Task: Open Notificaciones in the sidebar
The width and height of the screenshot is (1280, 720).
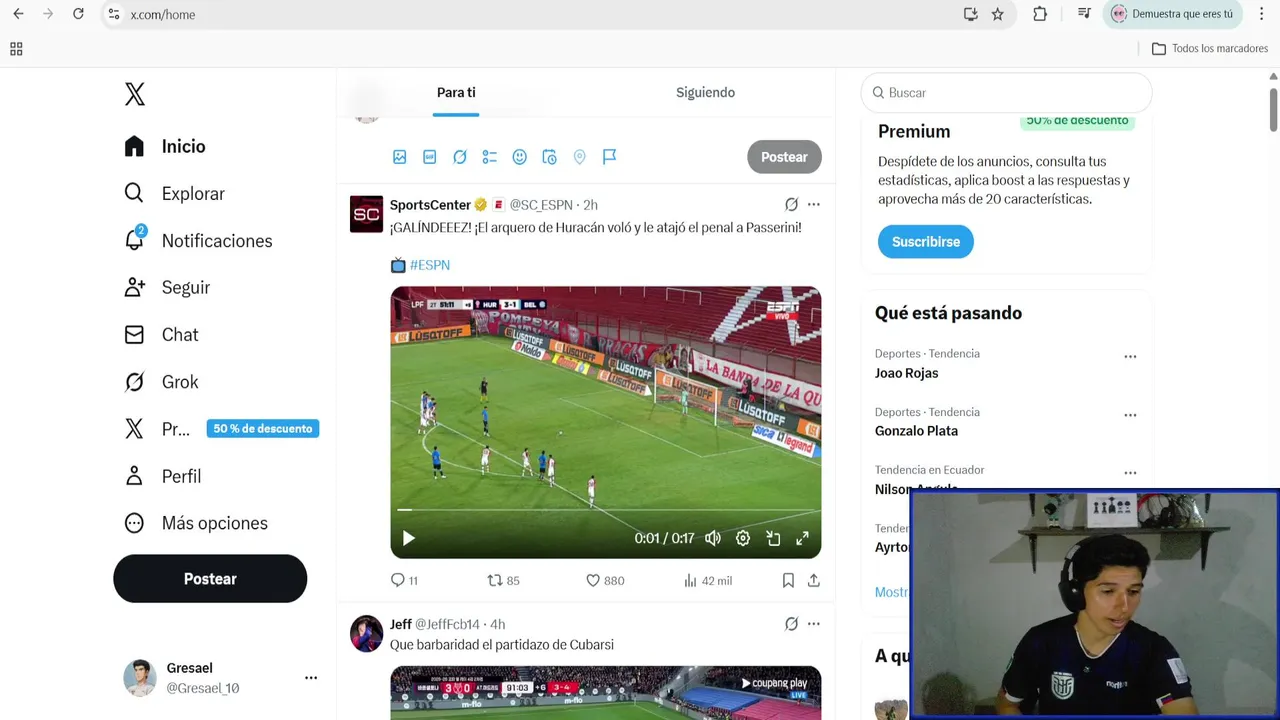Action: 197,240
